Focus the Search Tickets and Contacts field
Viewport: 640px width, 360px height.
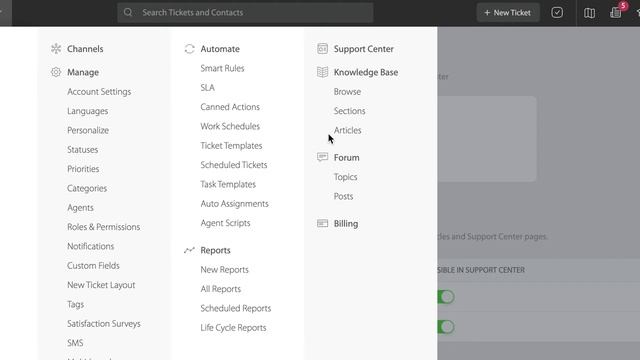coord(245,12)
